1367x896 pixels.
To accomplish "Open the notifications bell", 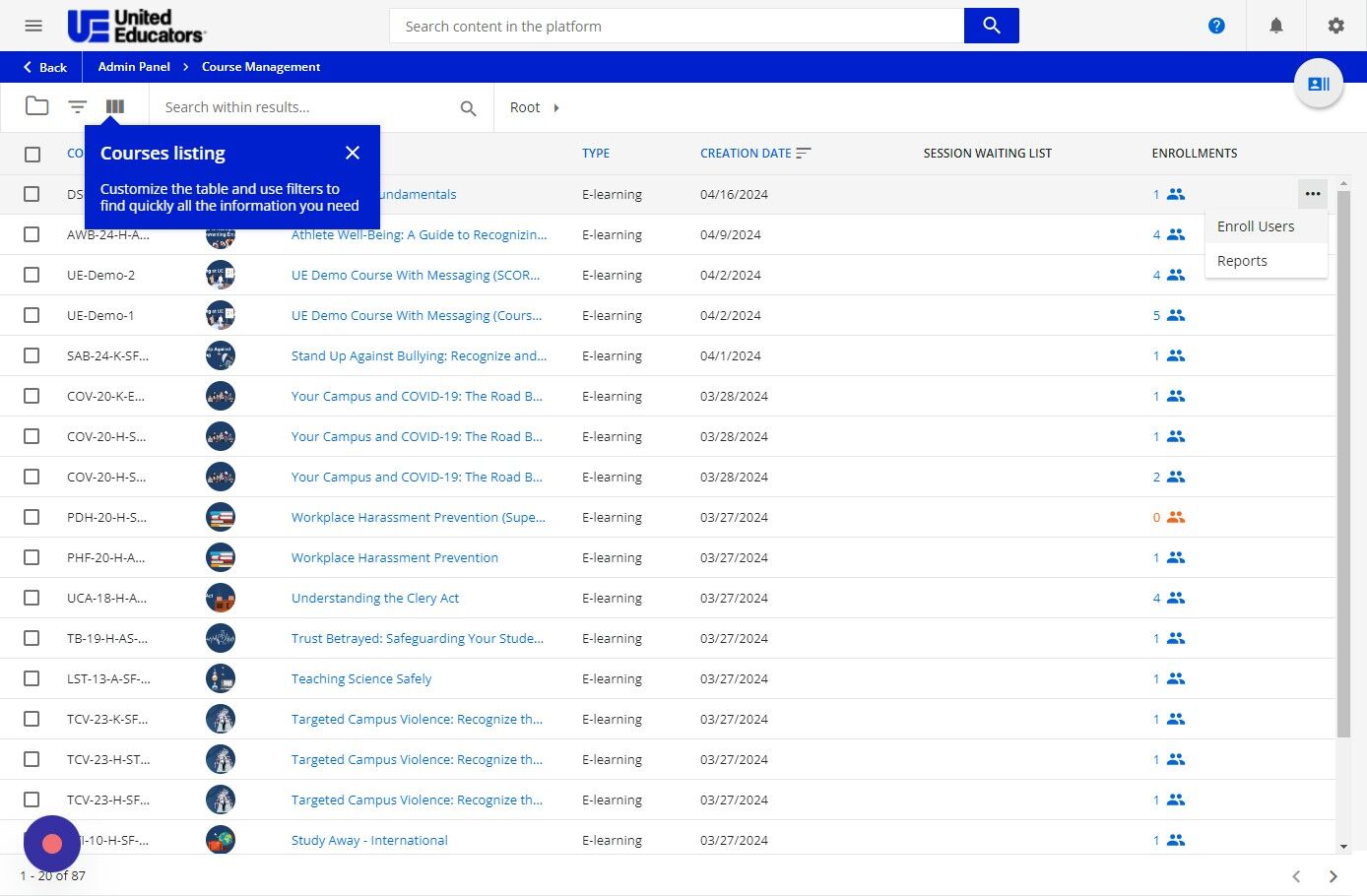I will pos(1276,26).
